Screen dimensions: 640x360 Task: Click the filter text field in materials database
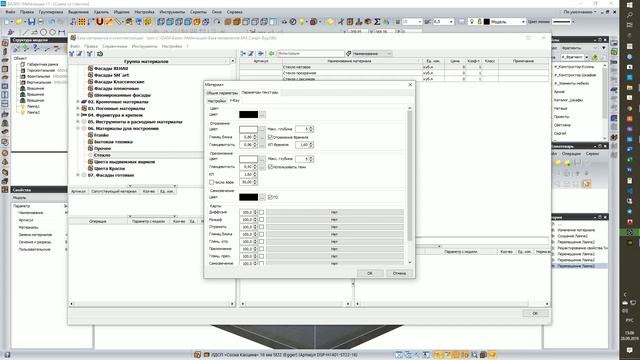click(x=311, y=53)
